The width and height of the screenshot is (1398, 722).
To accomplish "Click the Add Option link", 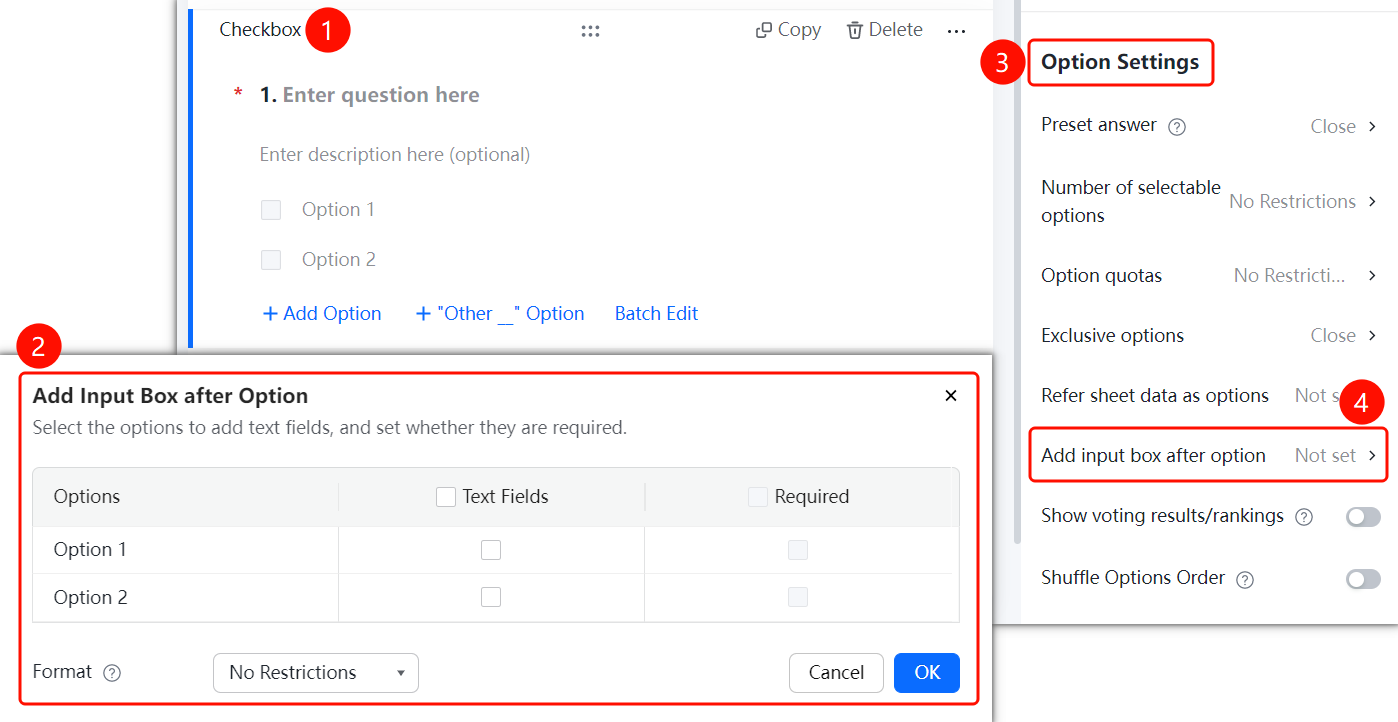I will point(322,314).
